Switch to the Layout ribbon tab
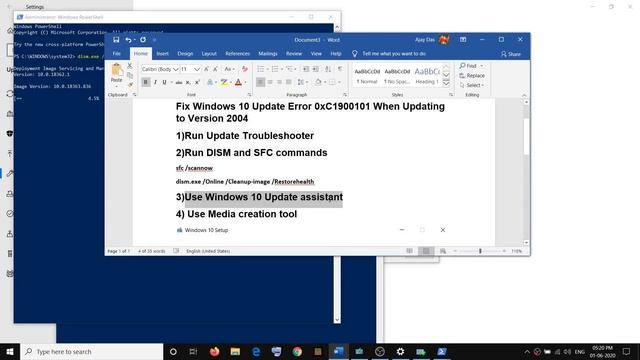This screenshot has width=640, height=360. point(209,53)
